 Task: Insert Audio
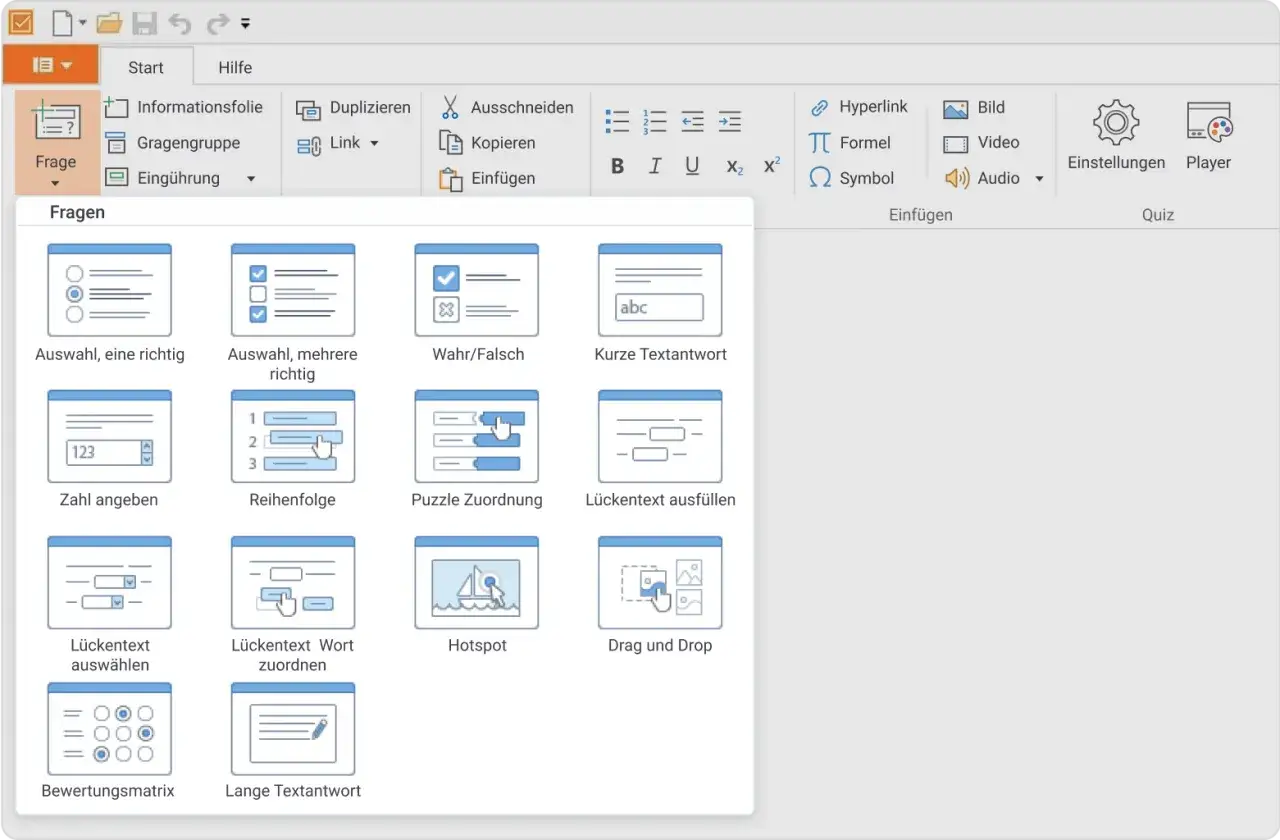982,178
